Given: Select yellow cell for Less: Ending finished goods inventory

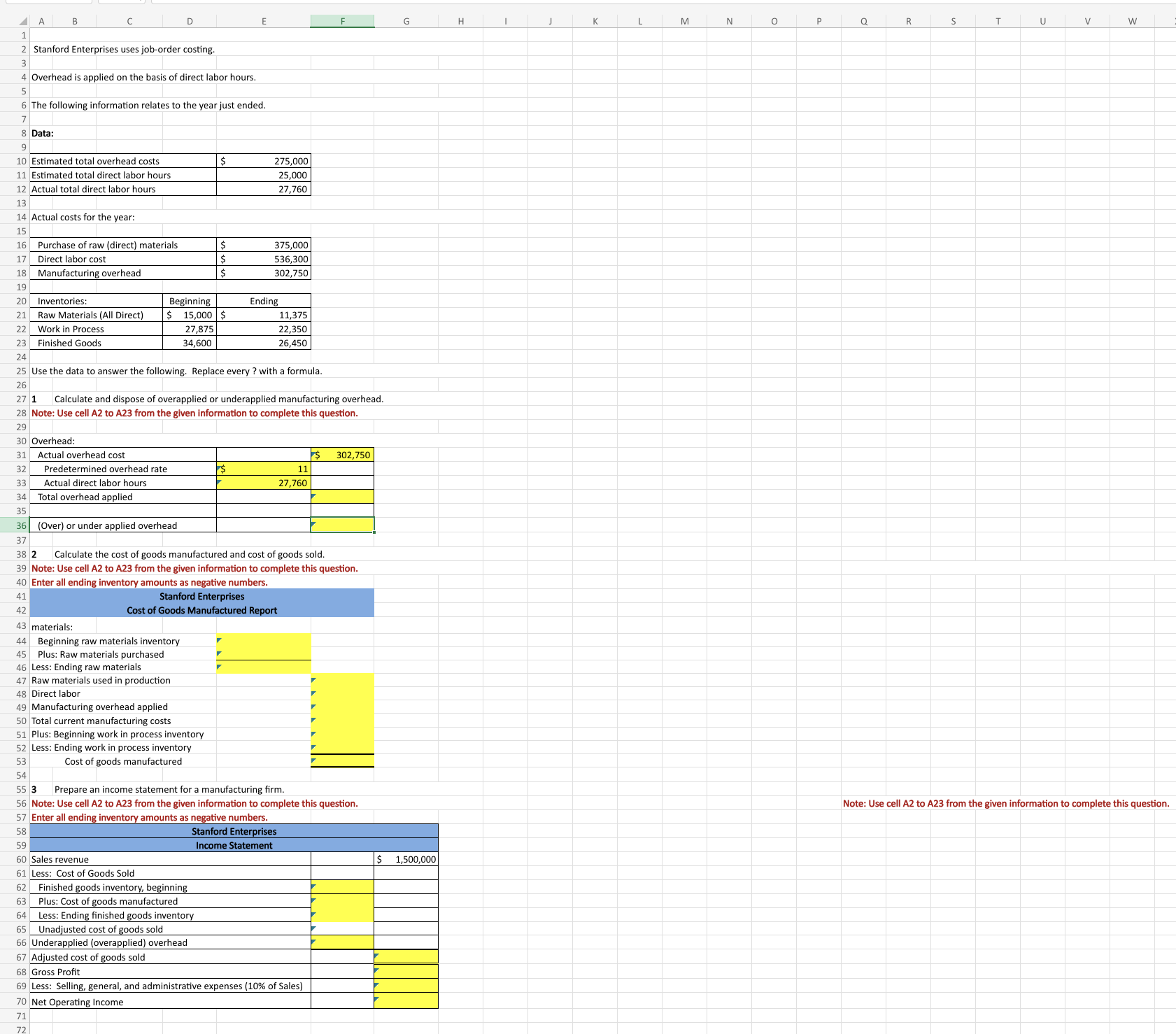Looking at the screenshot, I should [x=343, y=915].
